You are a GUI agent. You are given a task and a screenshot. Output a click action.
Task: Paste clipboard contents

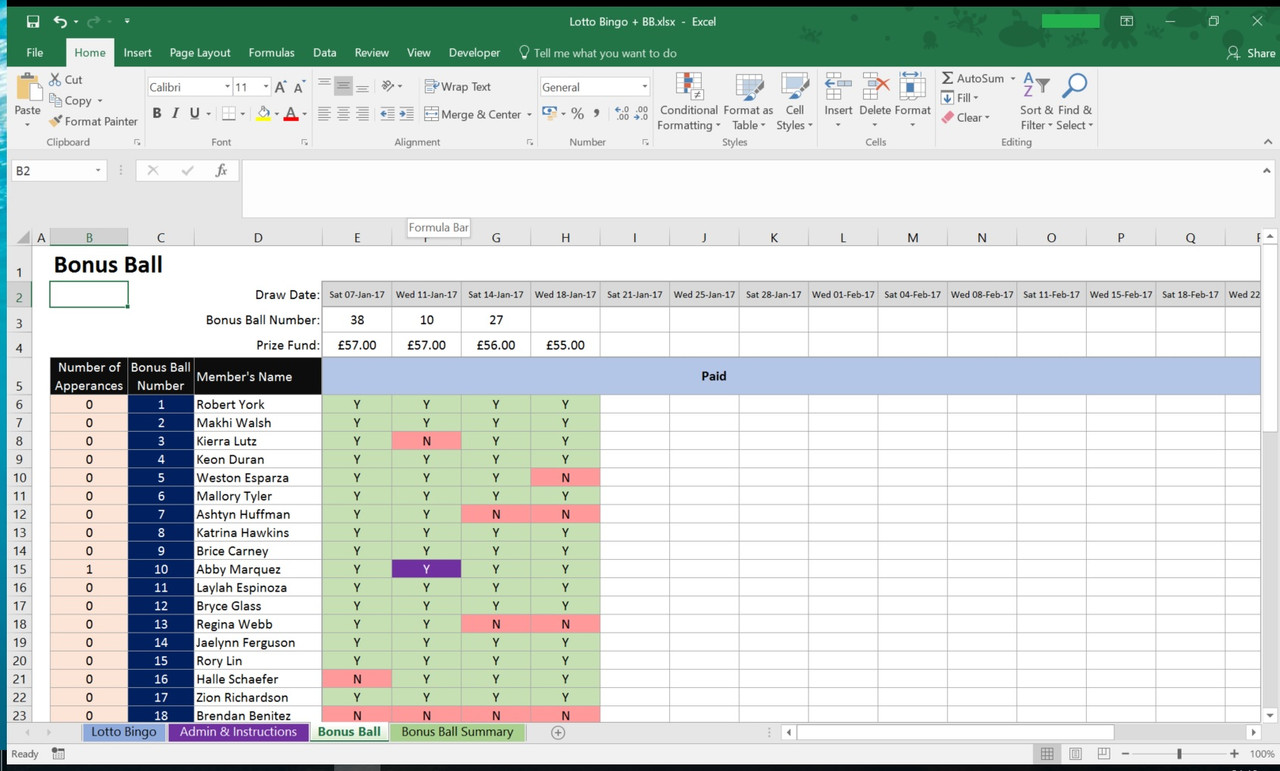point(28,100)
